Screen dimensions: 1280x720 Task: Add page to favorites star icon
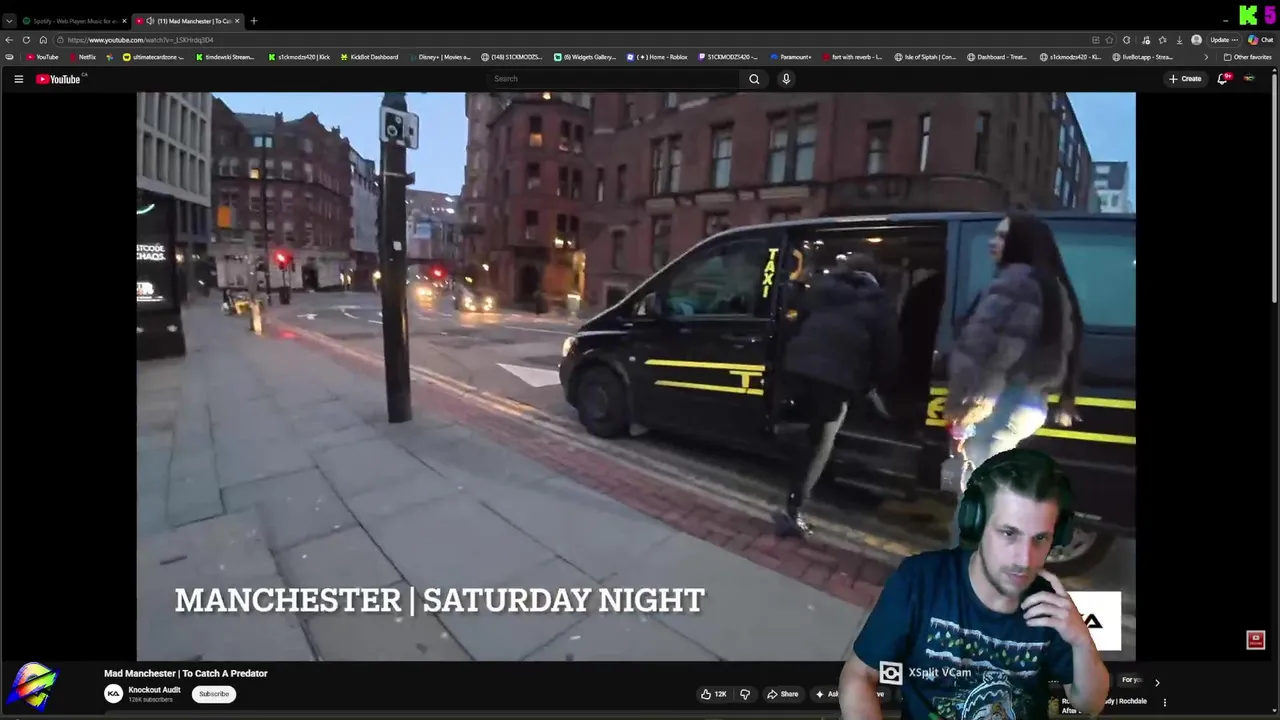(1110, 40)
